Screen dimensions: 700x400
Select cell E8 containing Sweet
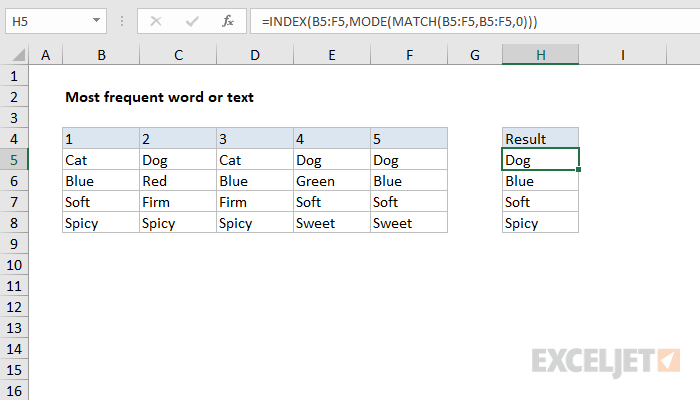[x=332, y=223]
